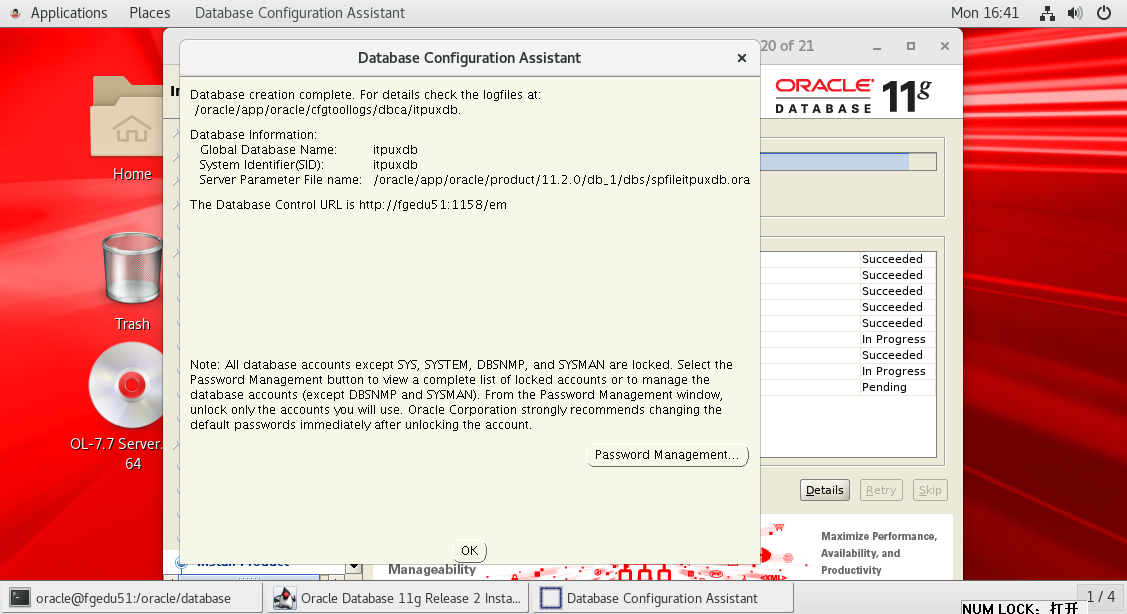
Task: Click the Global Database Name value itpuxdb
Action: (x=395, y=150)
